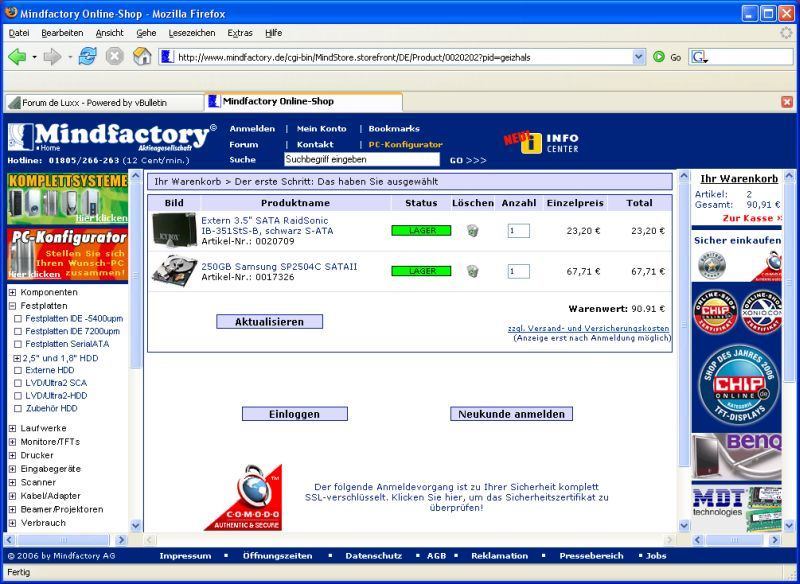
Task: Open the URL bar history dropdown
Action: pyautogui.click(x=639, y=57)
